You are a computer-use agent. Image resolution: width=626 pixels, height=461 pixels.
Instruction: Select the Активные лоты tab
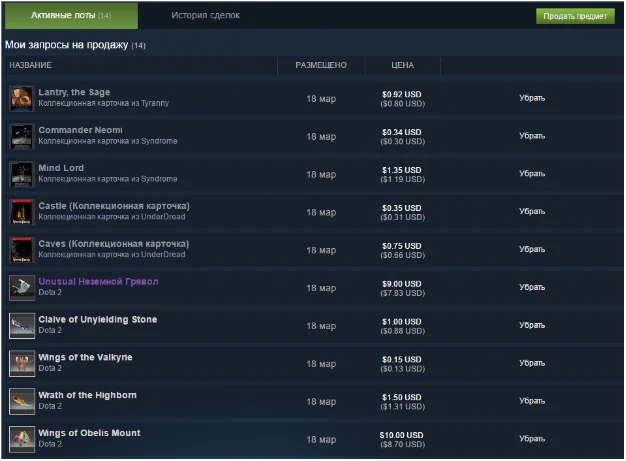pos(70,16)
